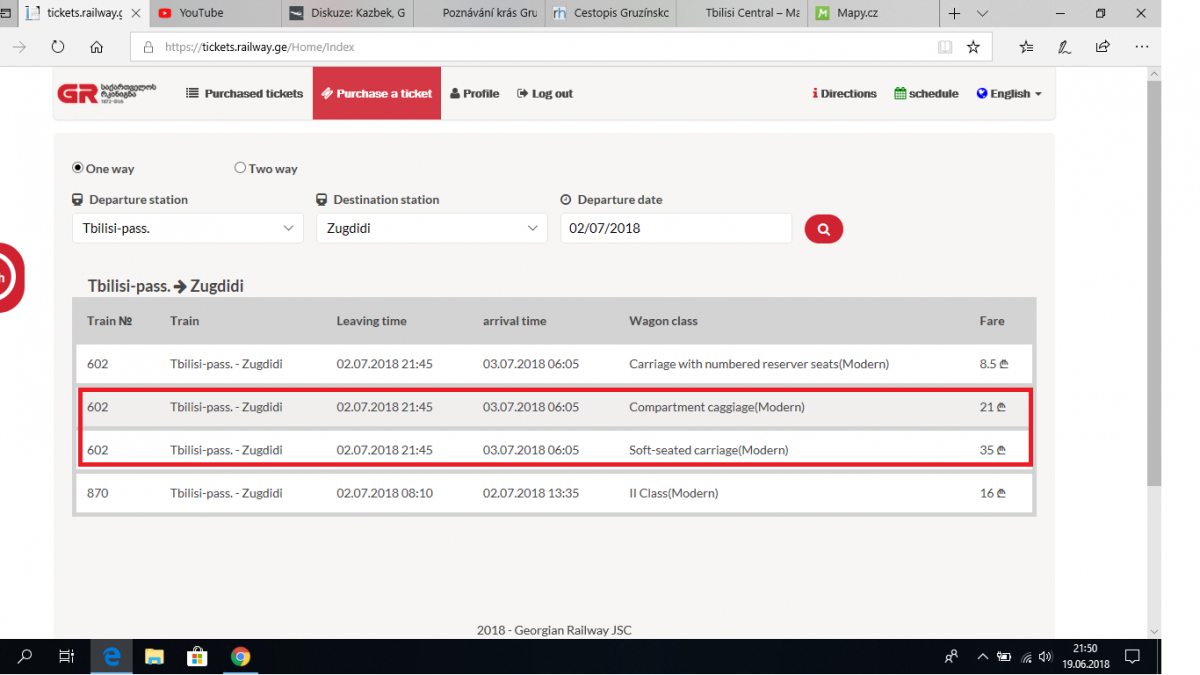This screenshot has height=675, width=1200.
Task: Select the Two way radio option
Action: (240, 168)
